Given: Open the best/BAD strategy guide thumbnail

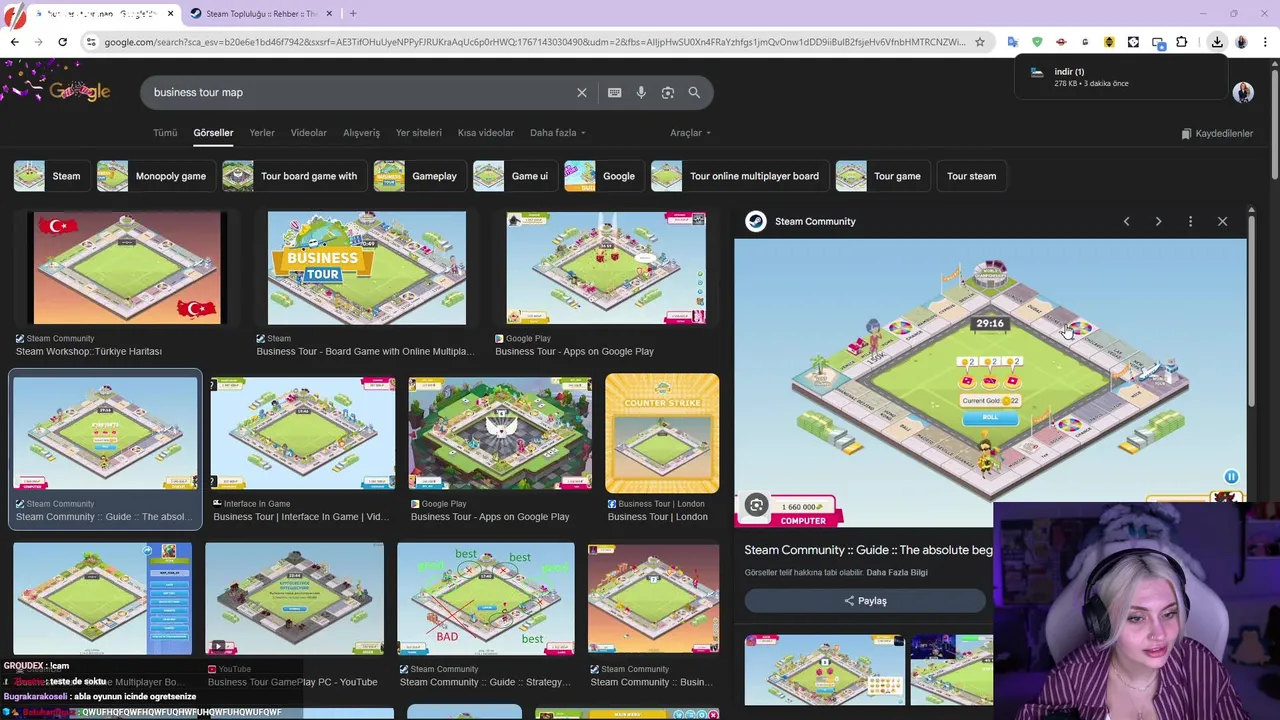Looking at the screenshot, I should point(485,599).
